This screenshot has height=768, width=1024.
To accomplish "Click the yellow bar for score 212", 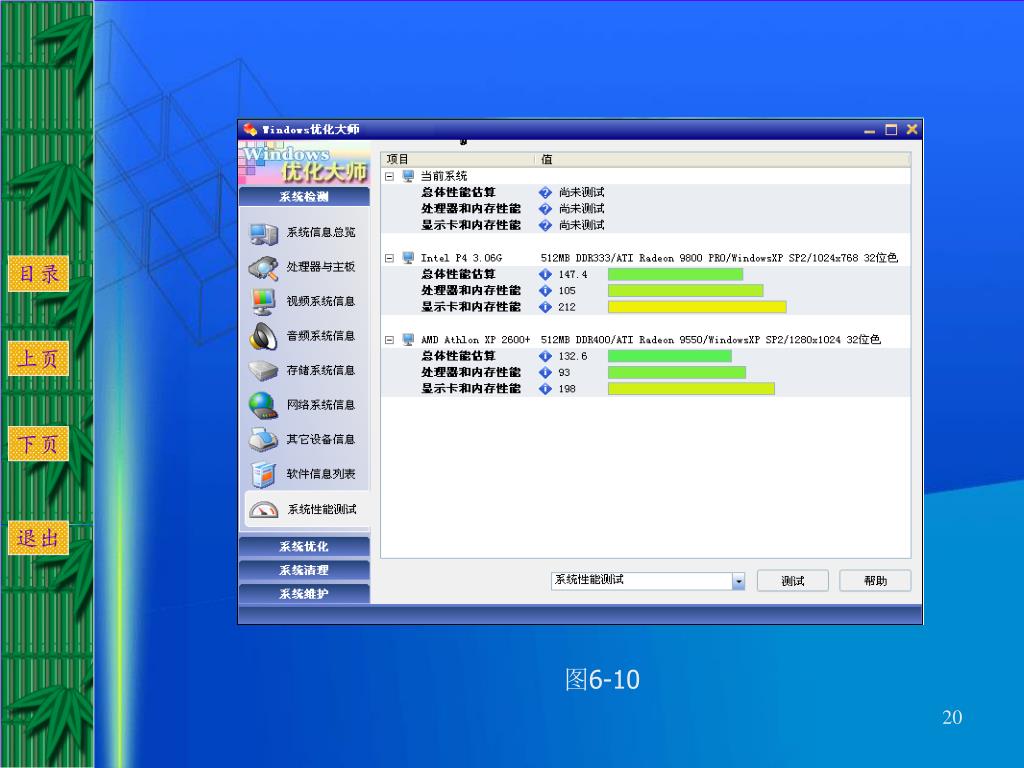I will click(x=697, y=307).
